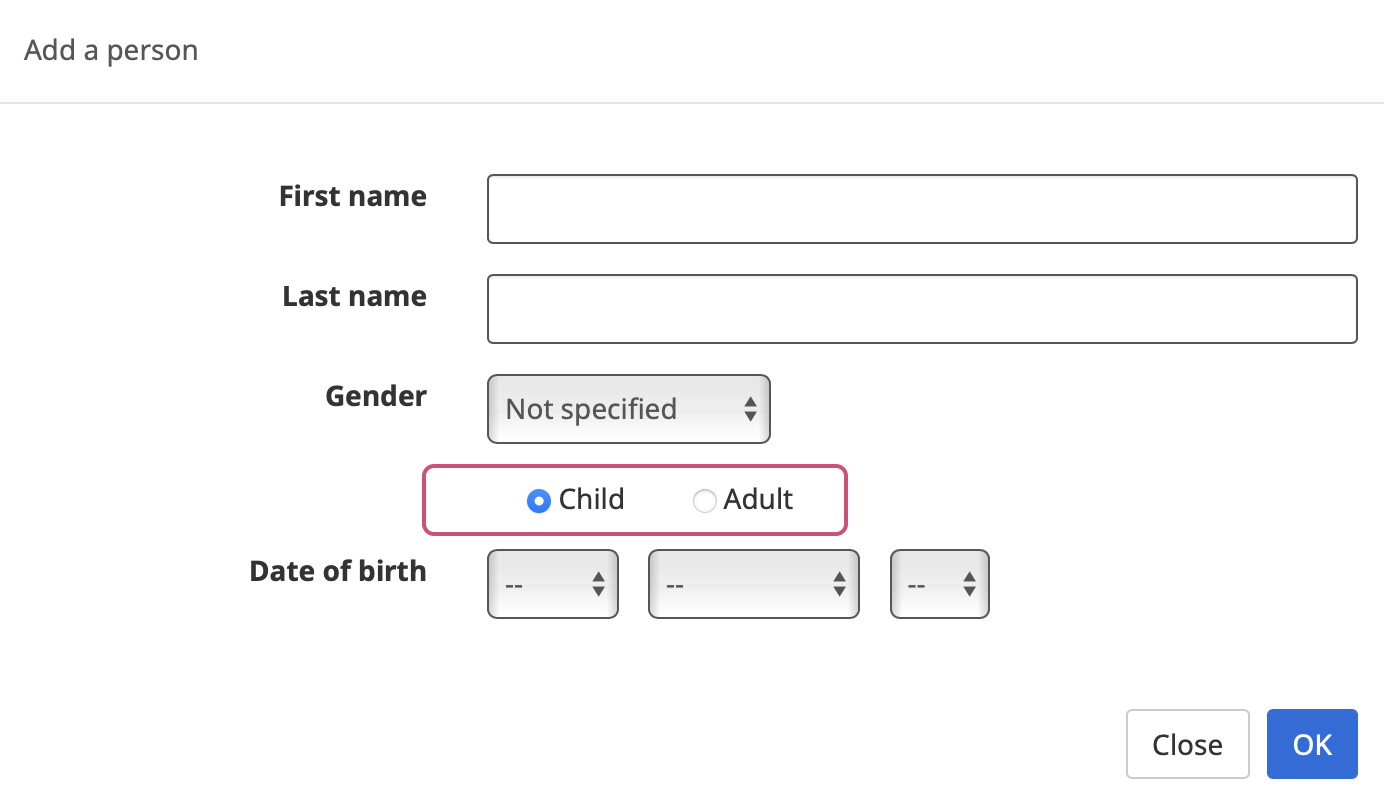Select the Child radio button
The width and height of the screenshot is (1384, 808).
539,501
